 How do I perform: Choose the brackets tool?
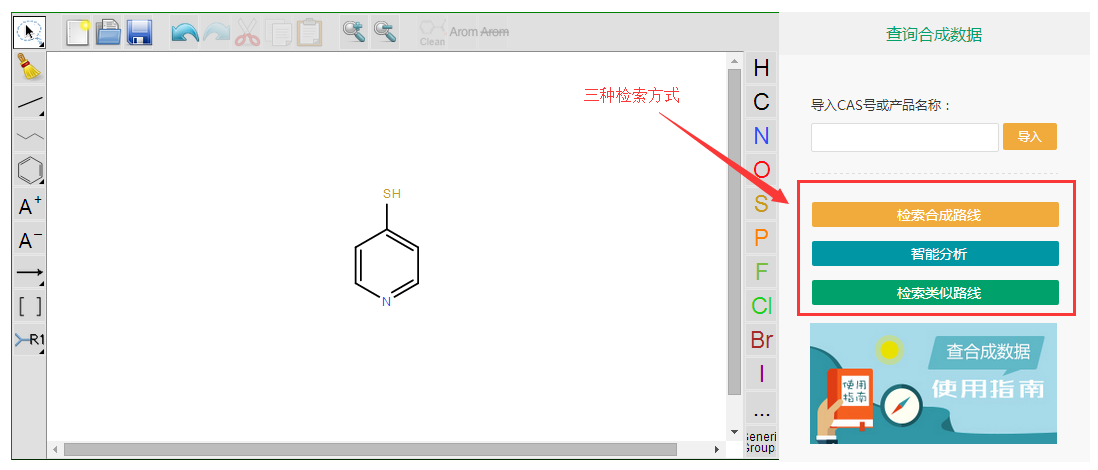click(x=29, y=306)
